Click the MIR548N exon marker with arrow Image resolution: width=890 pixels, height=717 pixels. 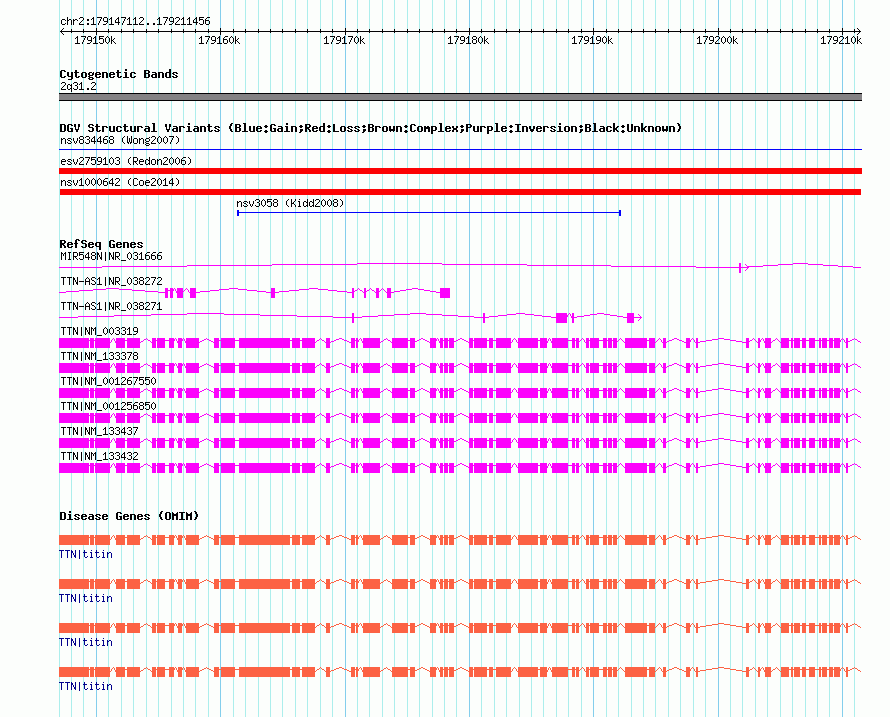point(744,267)
